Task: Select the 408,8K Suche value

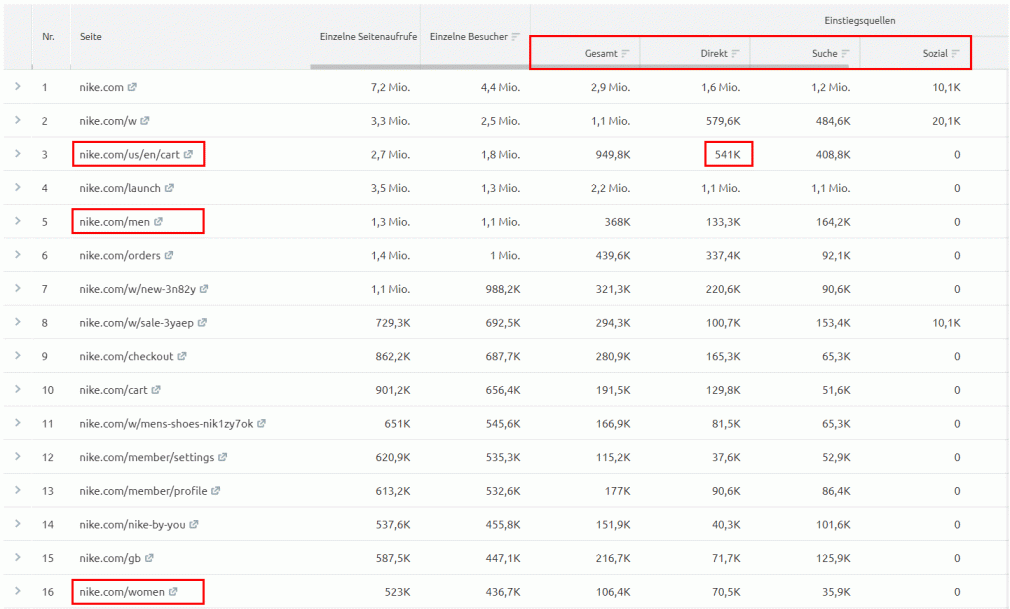Action: pyautogui.click(x=833, y=155)
